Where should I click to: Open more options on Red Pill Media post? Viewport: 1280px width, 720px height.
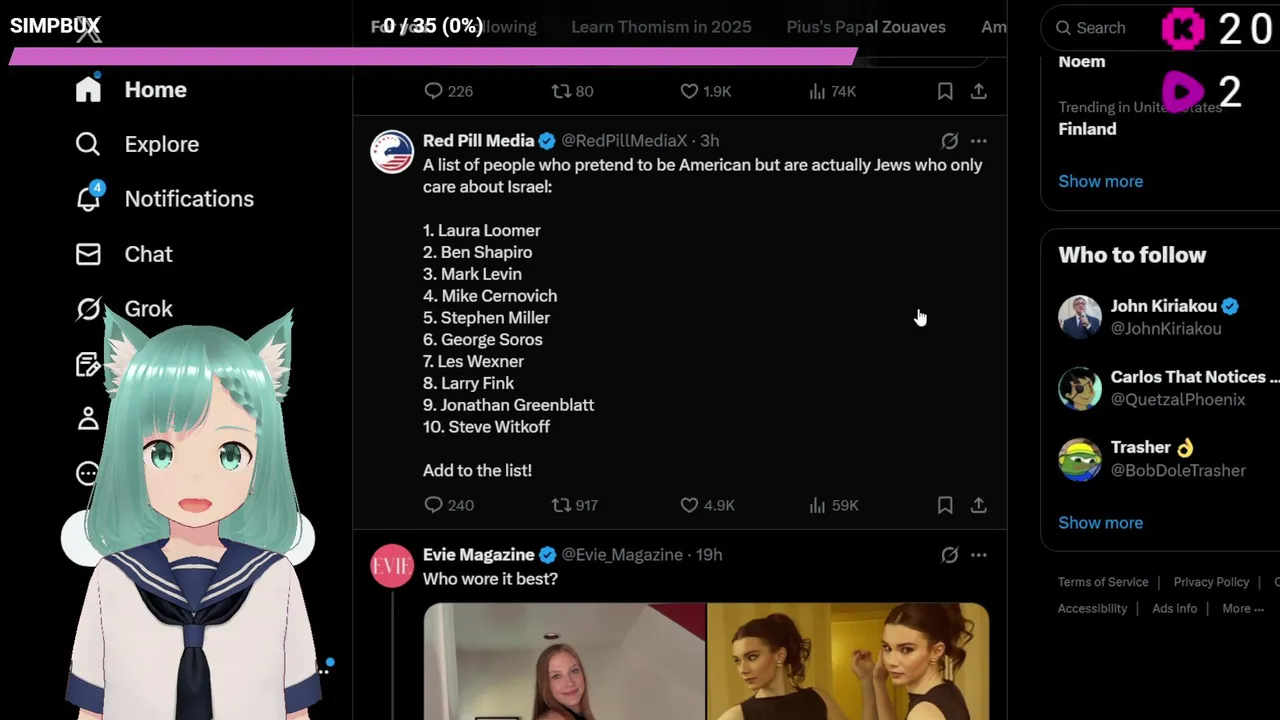tap(979, 141)
